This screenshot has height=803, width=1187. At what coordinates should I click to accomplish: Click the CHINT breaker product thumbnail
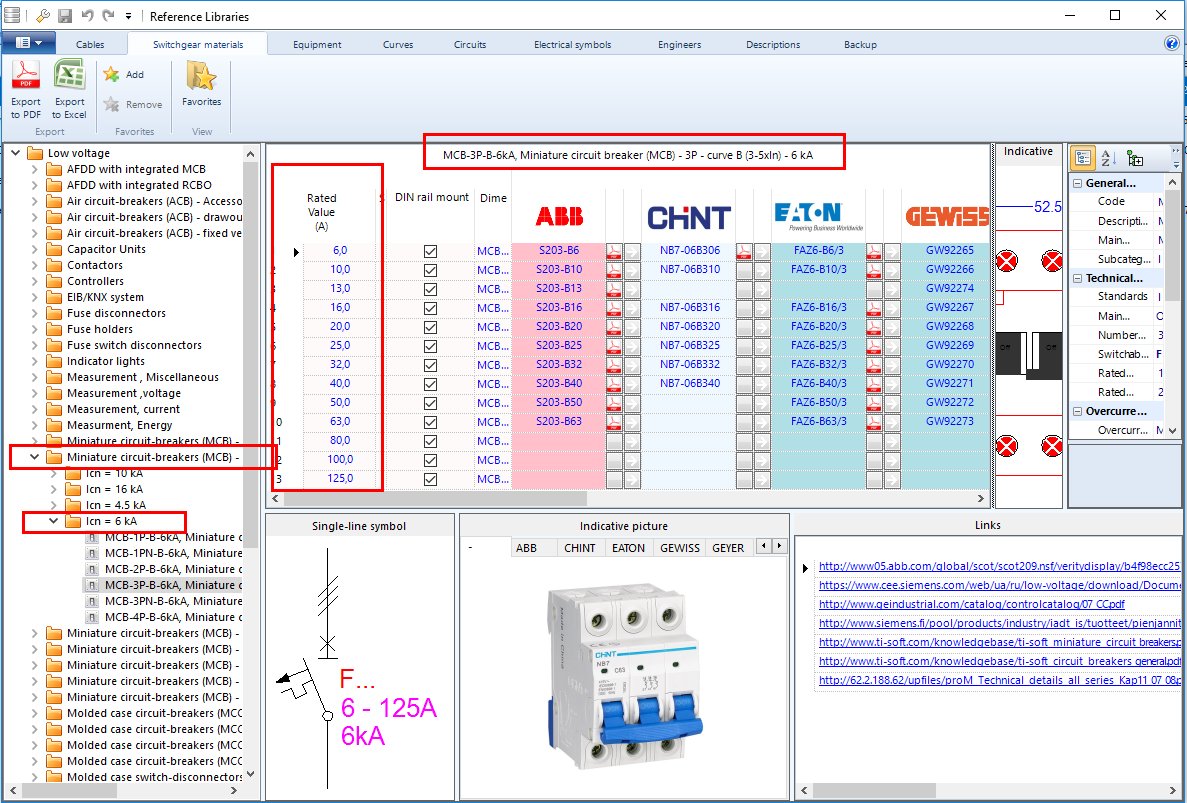[x=623, y=676]
